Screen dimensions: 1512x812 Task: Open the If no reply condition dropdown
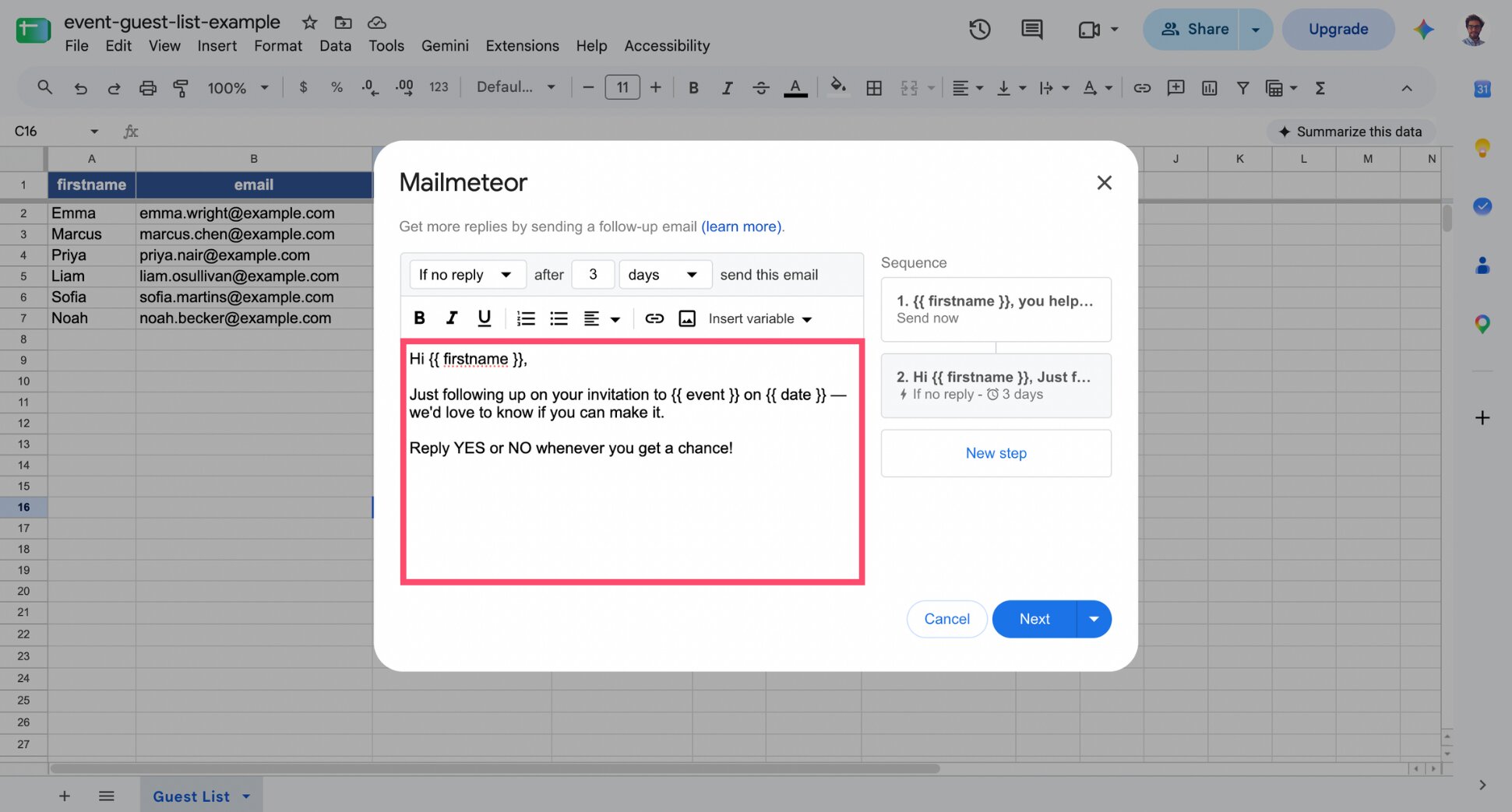click(x=467, y=274)
